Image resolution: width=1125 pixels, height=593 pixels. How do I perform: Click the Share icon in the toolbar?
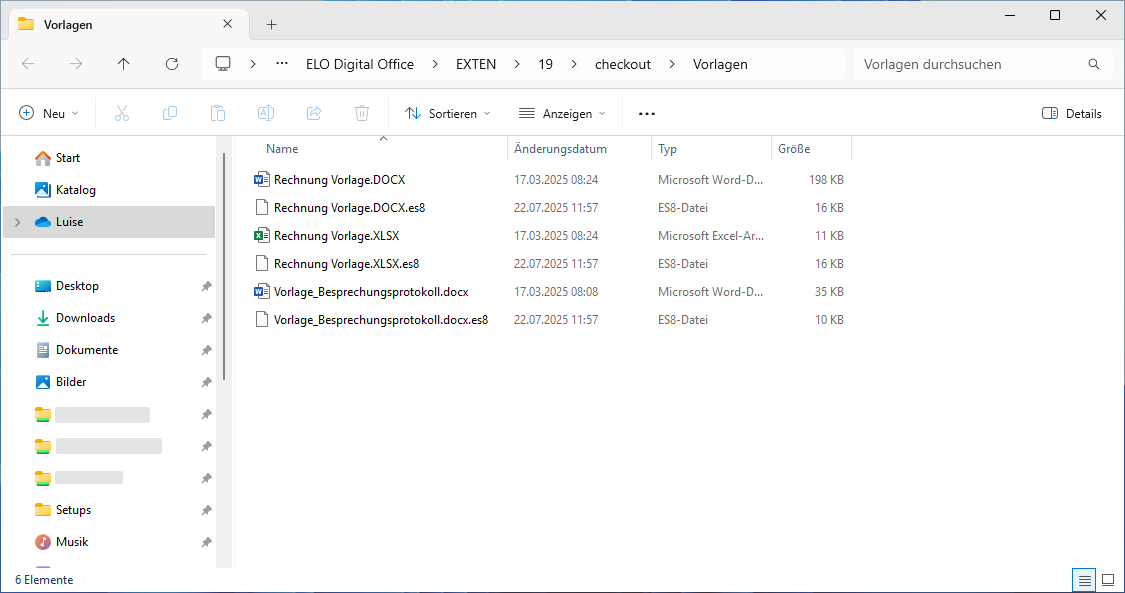313,113
